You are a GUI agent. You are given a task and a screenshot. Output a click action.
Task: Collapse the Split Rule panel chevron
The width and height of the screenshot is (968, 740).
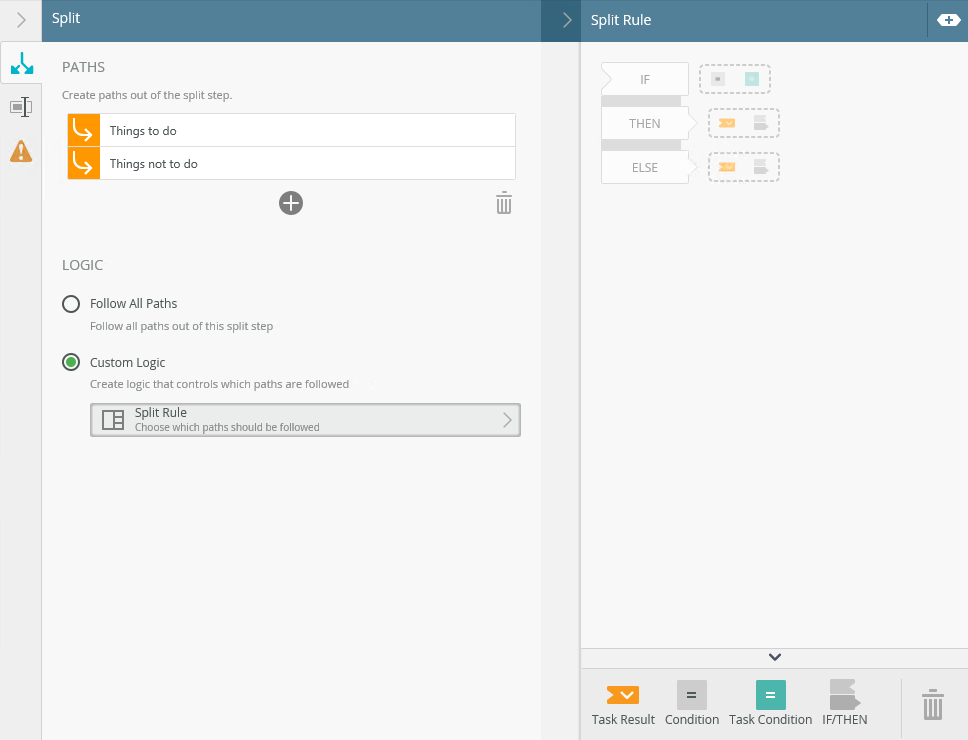pos(567,20)
